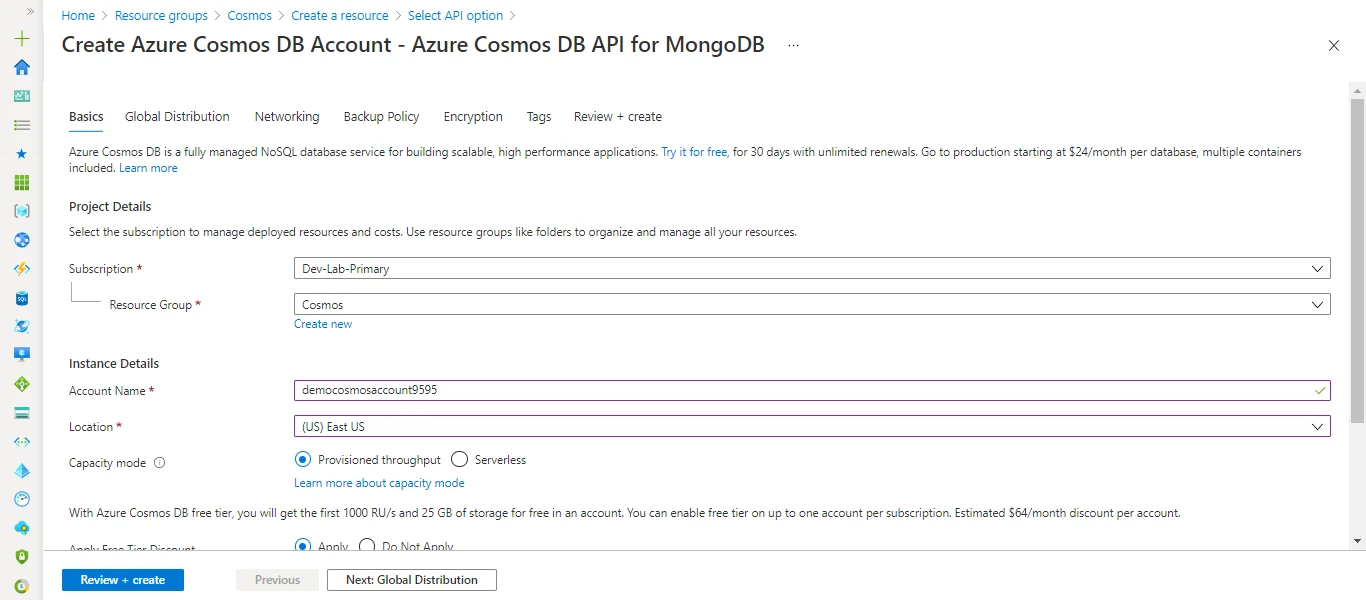Click the Review + create button
This screenshot has width=1366, height=600.
tap(122, 579)
